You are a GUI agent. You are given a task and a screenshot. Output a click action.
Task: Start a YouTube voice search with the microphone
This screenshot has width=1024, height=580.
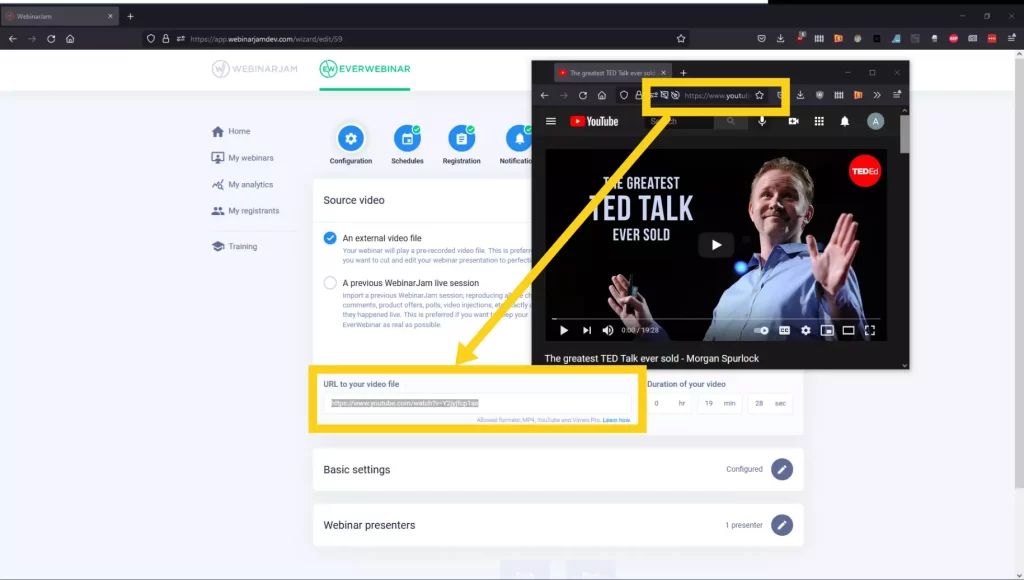[762, 121]
